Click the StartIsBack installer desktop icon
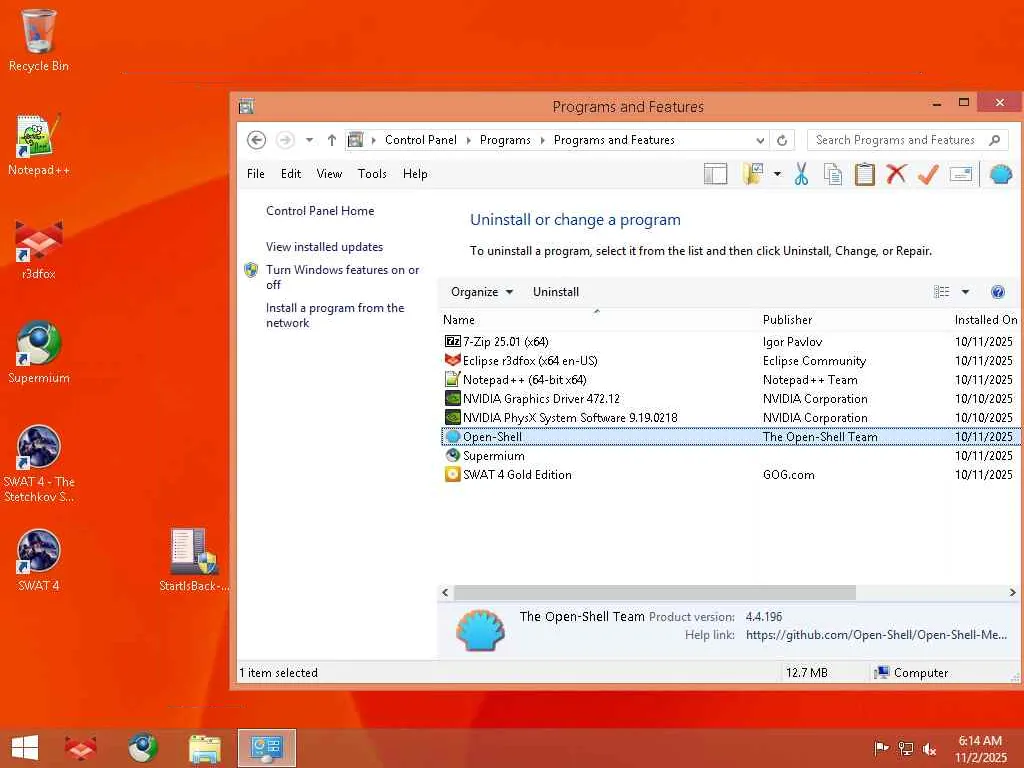 194,560
